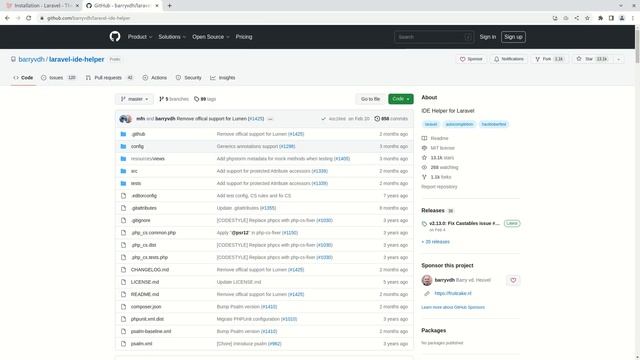Open the .editorconfig file
640x360 pixels.
coord(144,196)
